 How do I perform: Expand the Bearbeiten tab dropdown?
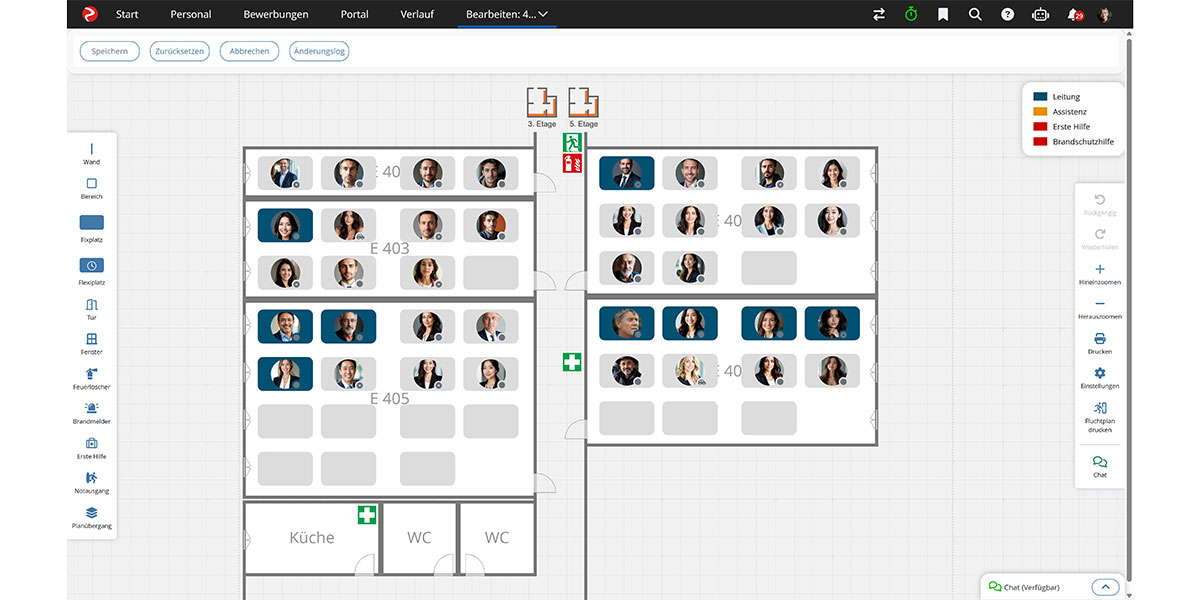coord(543,14)
